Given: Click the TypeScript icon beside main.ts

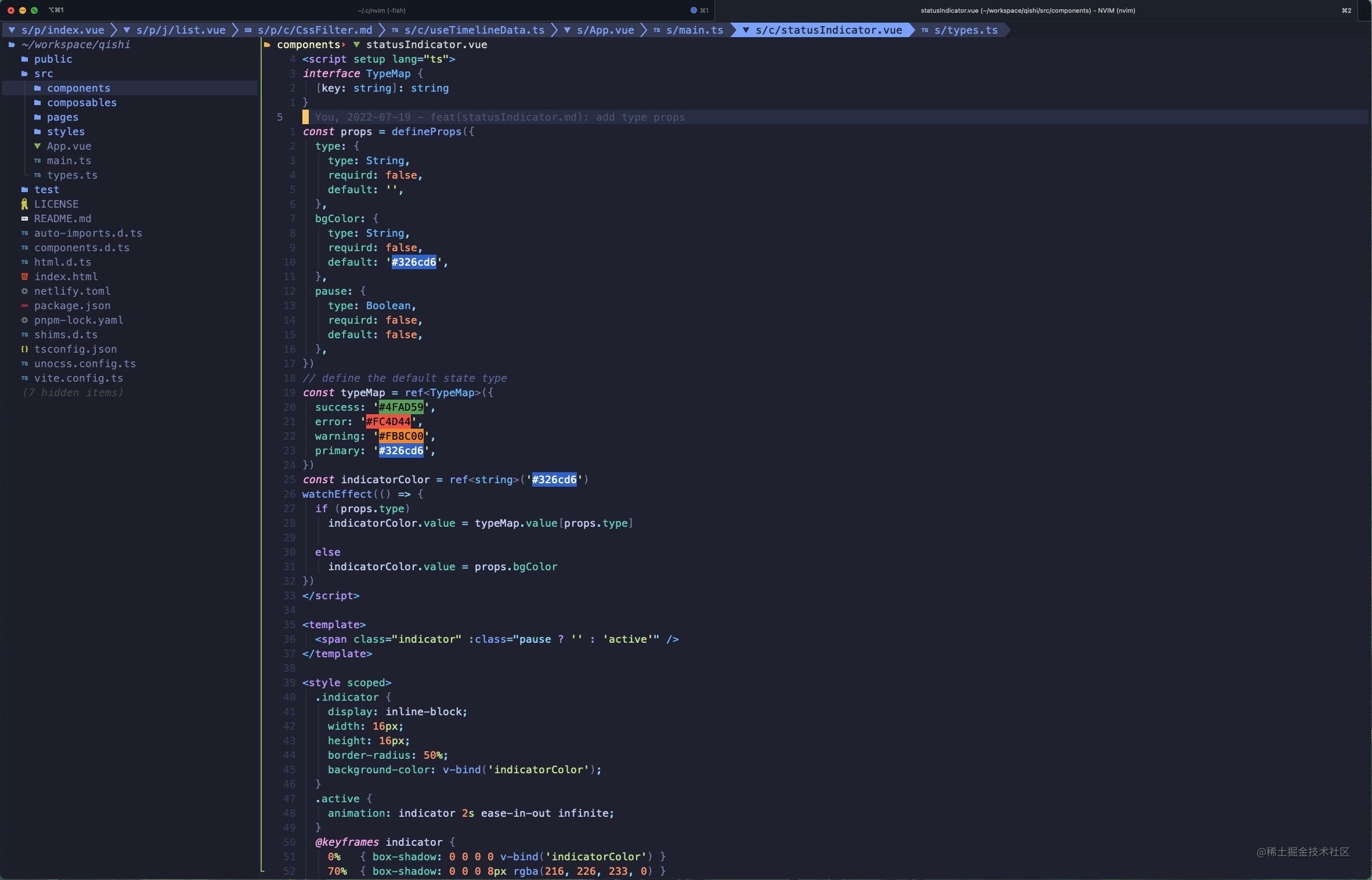Looking at the screenshot, I should click(37, 161).
